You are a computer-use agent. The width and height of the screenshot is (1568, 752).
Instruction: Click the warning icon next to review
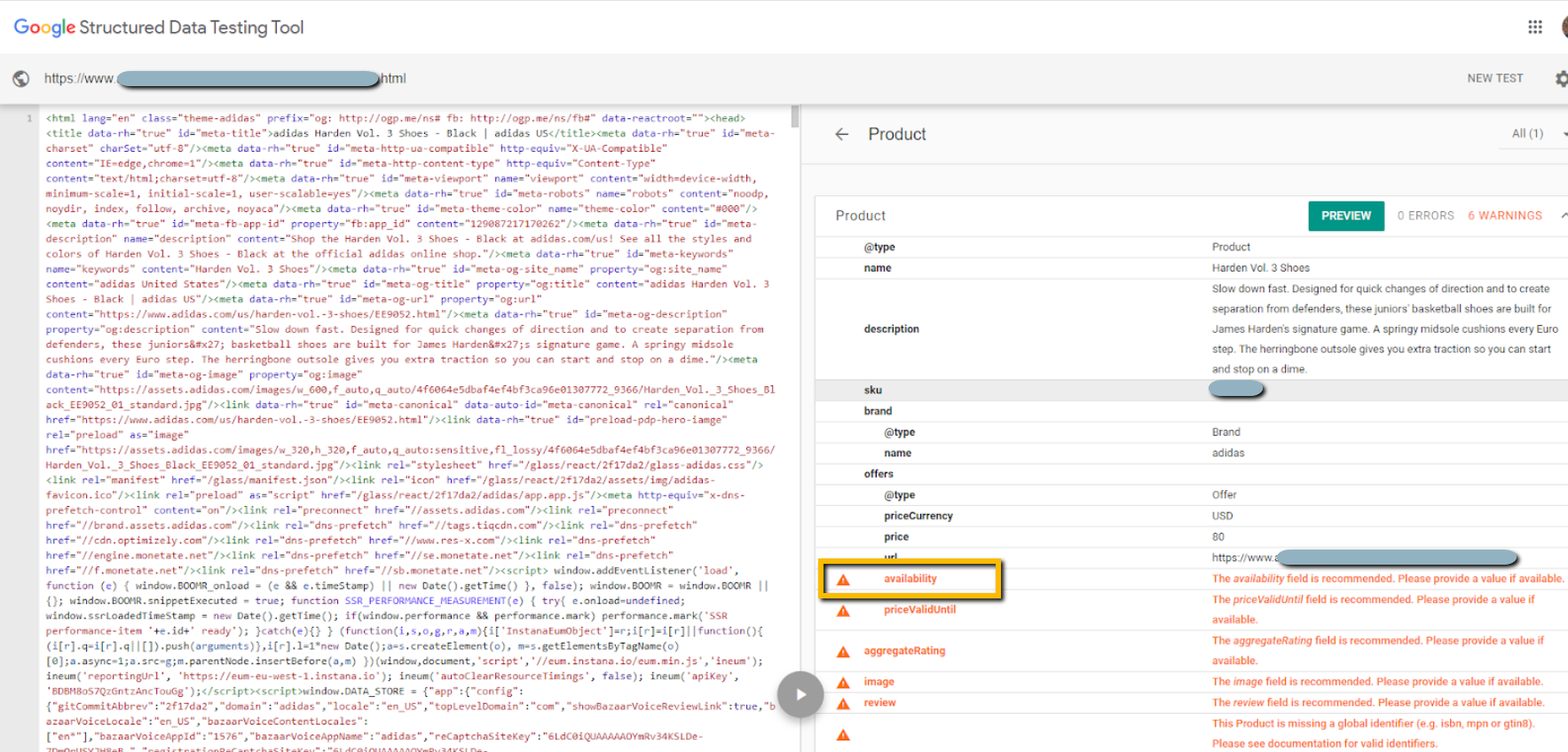843,703
